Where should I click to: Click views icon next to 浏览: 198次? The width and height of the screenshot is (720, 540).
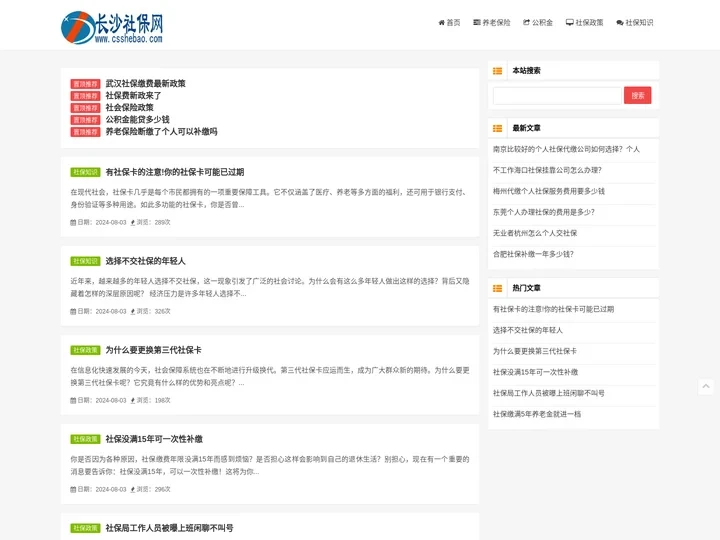click(x=133, y=400)
